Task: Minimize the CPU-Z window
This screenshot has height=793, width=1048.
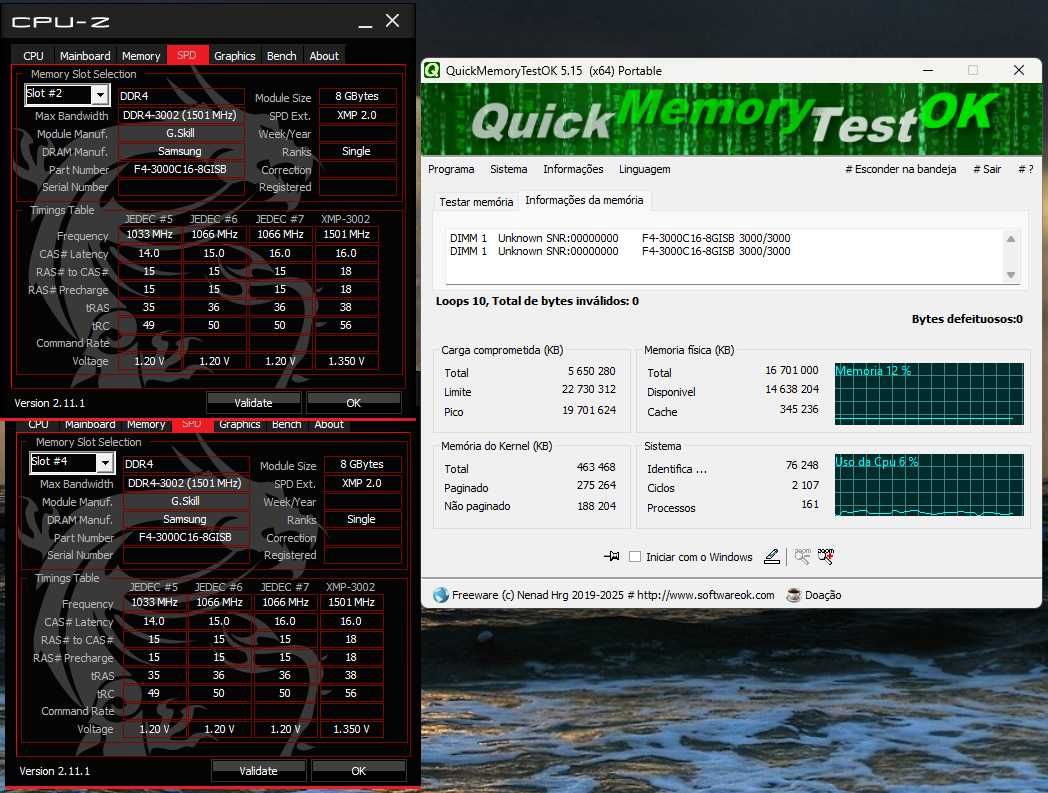Action: (x=365, y=22)
